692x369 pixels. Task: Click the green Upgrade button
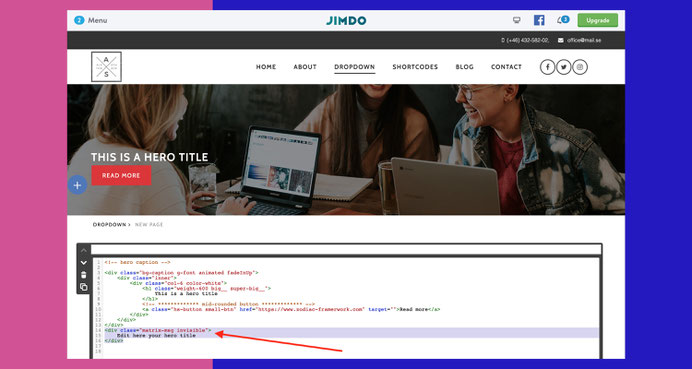coord(598,20)
